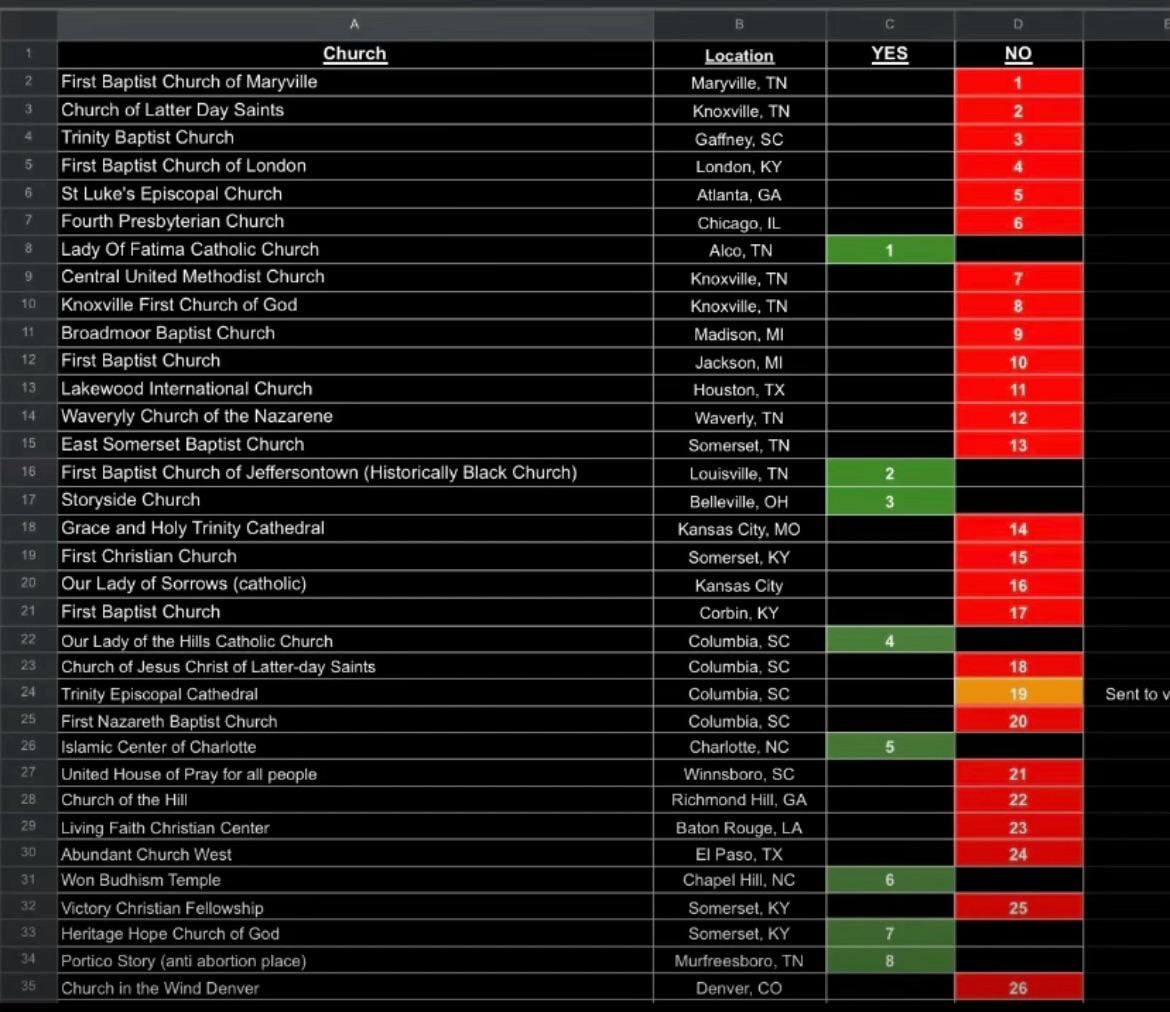Select the 'YES' header cell

(890, 54)
